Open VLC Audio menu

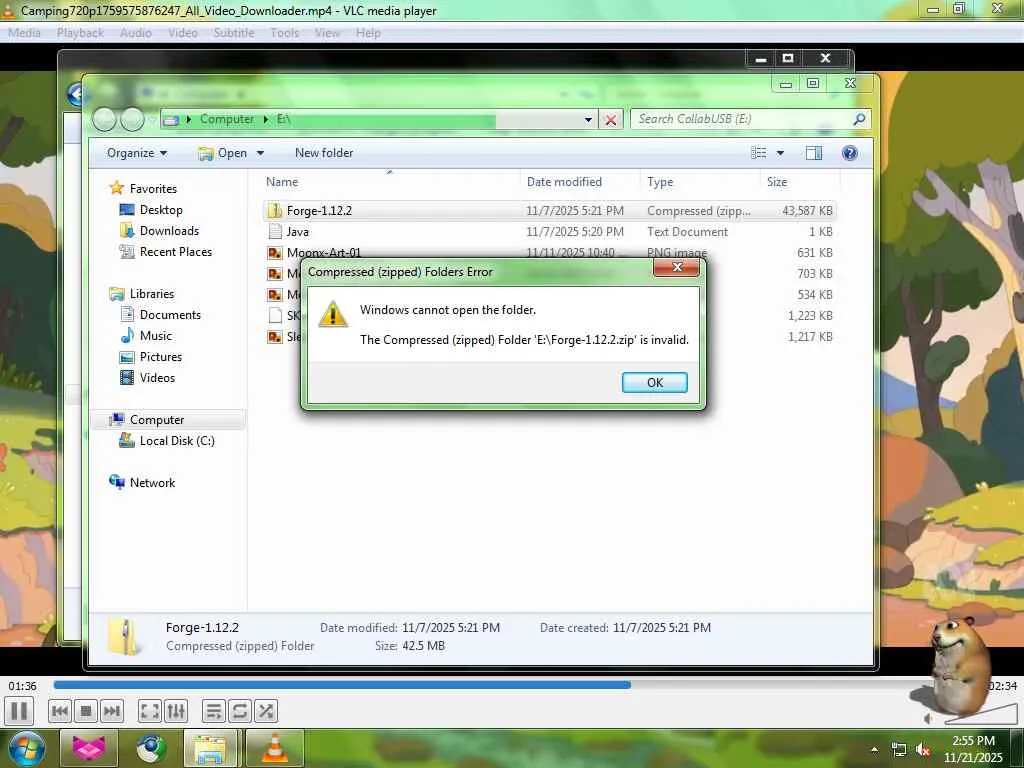pyautogui.click(x=135, y=33)
